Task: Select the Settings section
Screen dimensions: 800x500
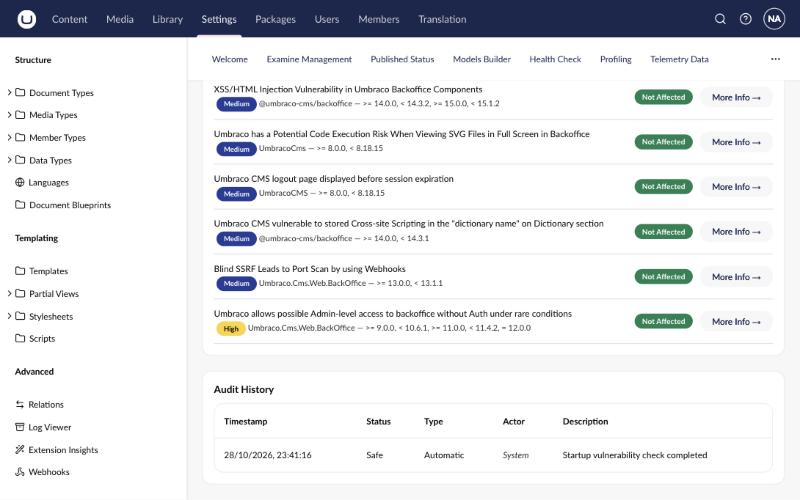Action: click(219, 19)
